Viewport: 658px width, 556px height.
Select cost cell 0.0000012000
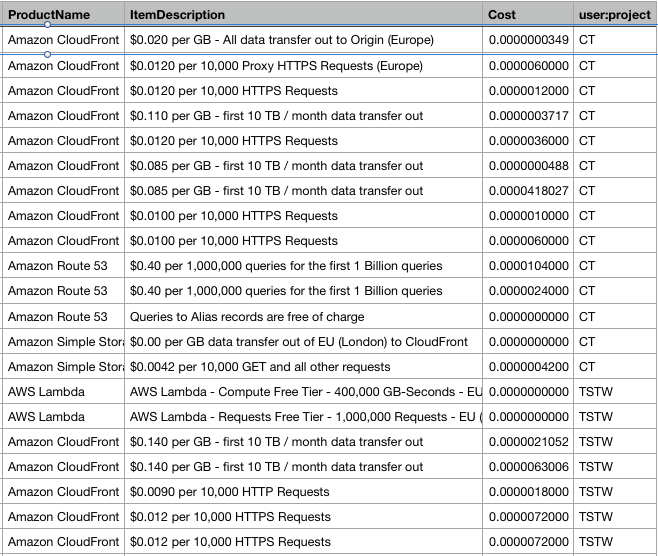528,91
